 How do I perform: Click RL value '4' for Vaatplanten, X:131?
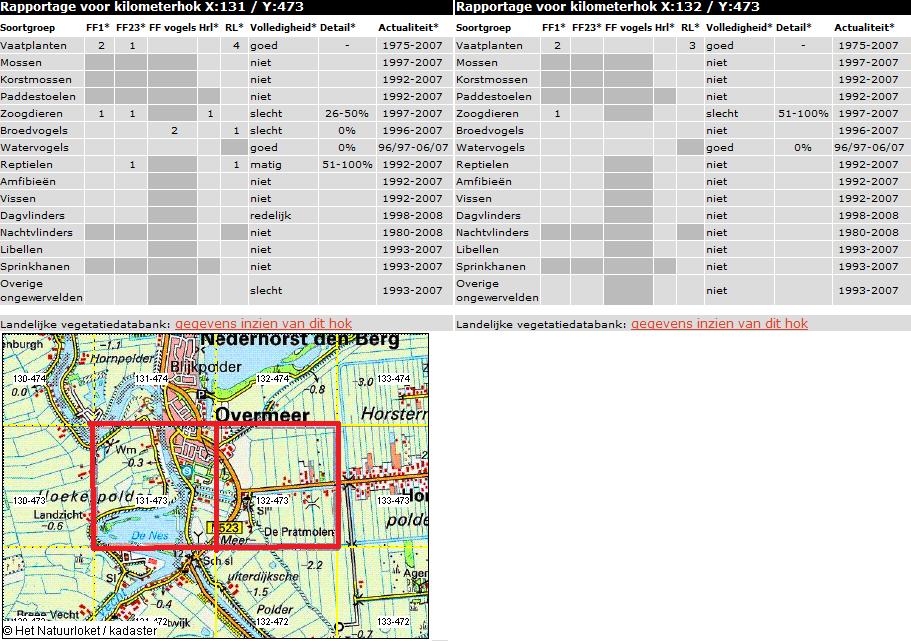[236, 45]
